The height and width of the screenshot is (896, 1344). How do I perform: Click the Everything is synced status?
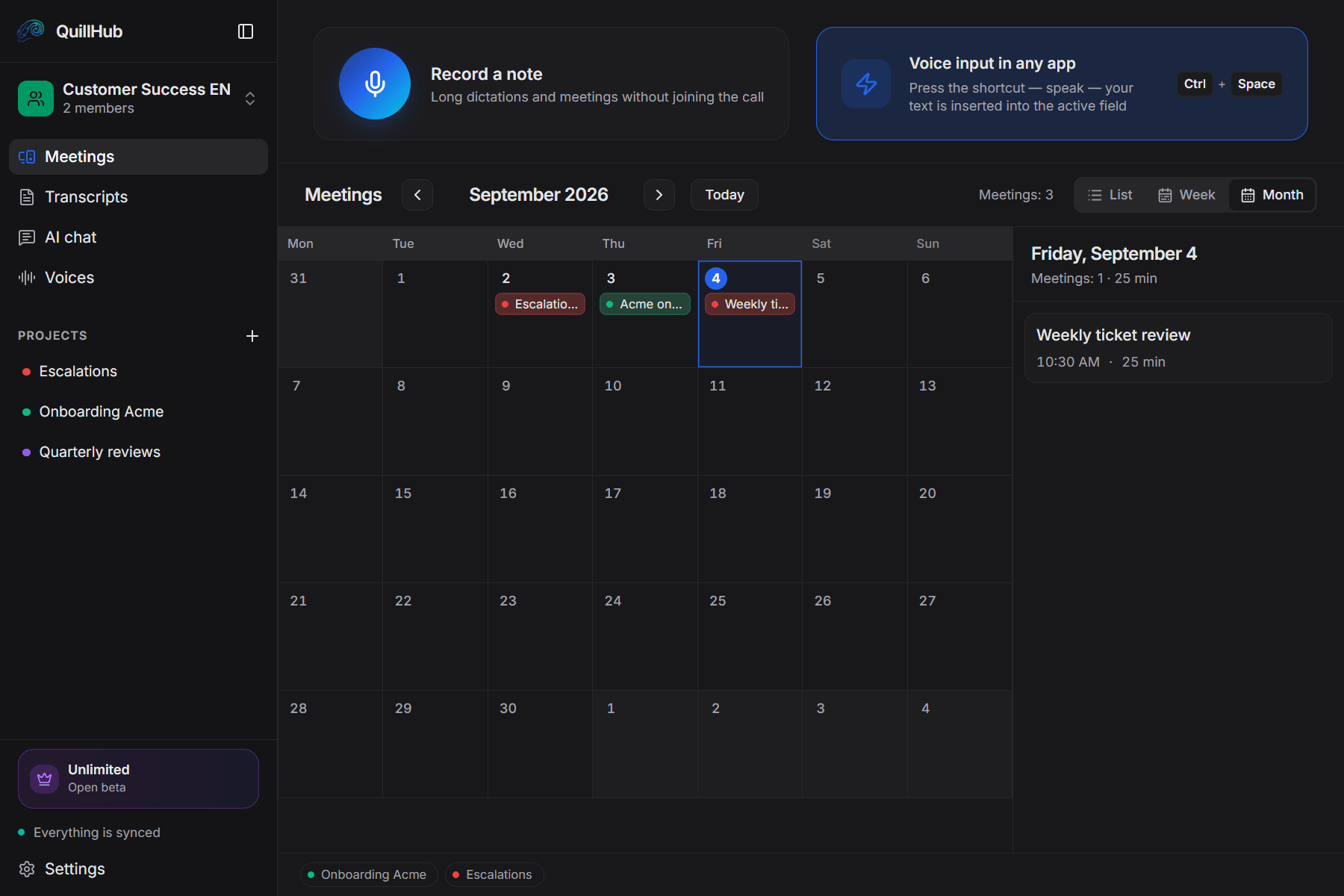pyautogui.click(x=90, y=833)
